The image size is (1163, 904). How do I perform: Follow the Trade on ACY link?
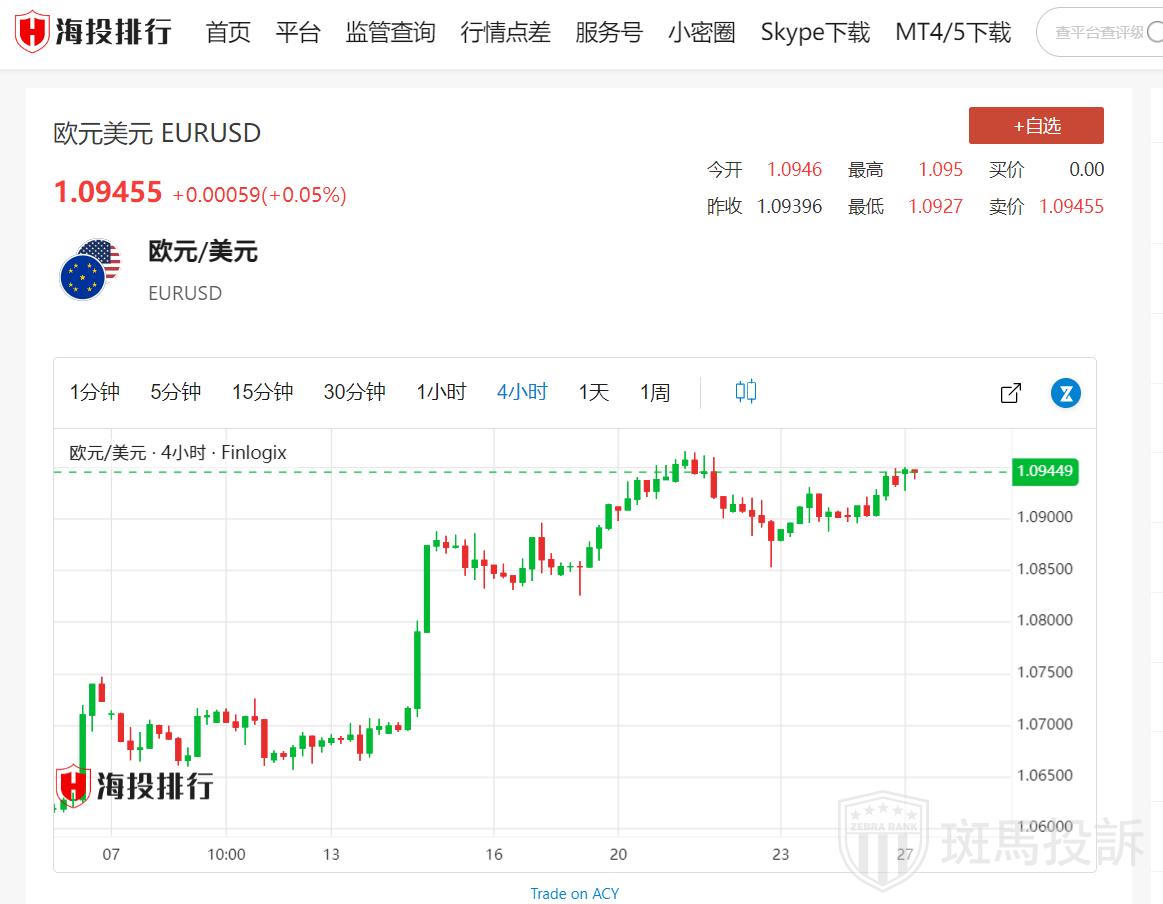click(574, 893)
